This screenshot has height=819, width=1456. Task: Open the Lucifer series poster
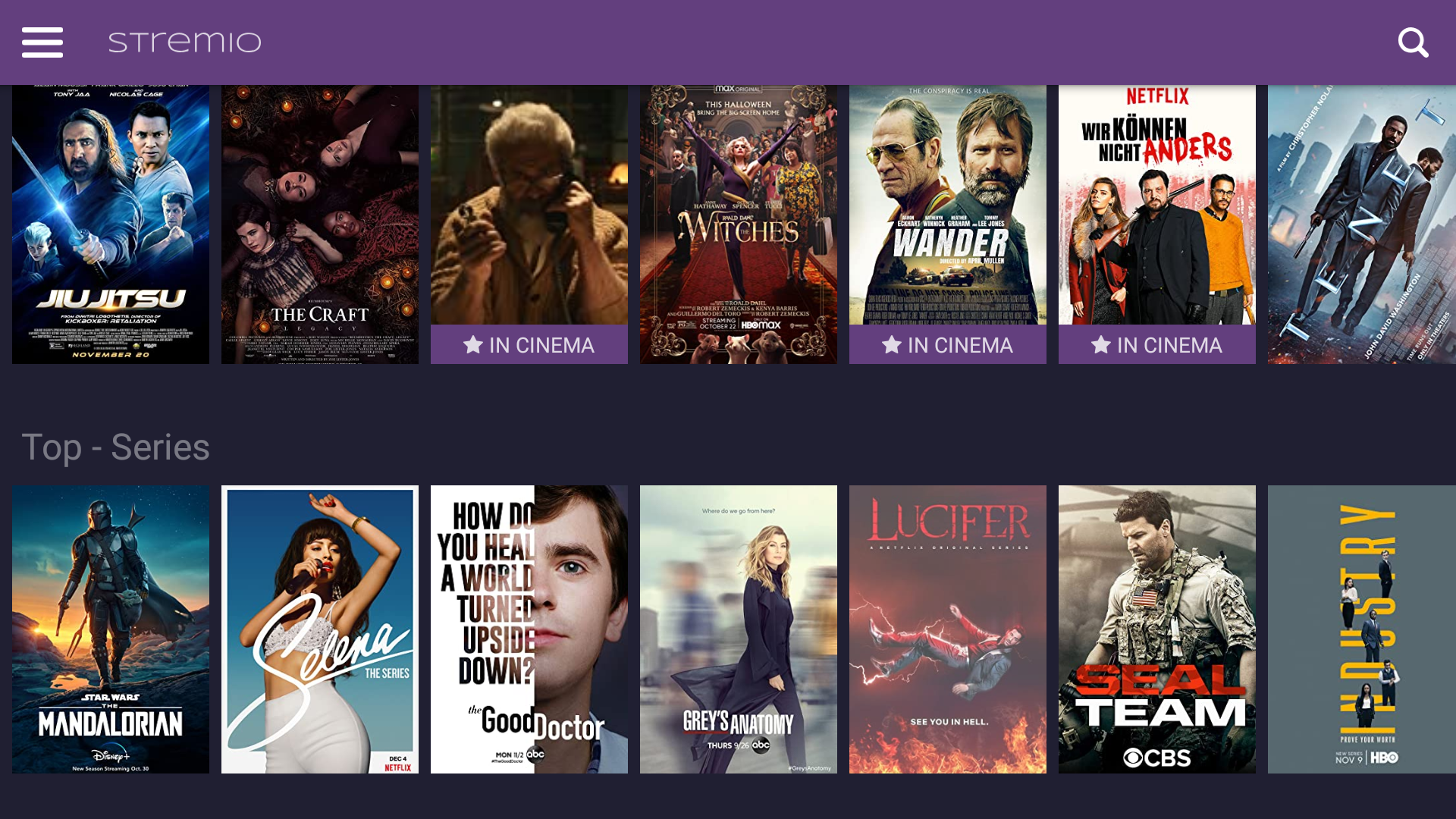[x=948, y=629]
